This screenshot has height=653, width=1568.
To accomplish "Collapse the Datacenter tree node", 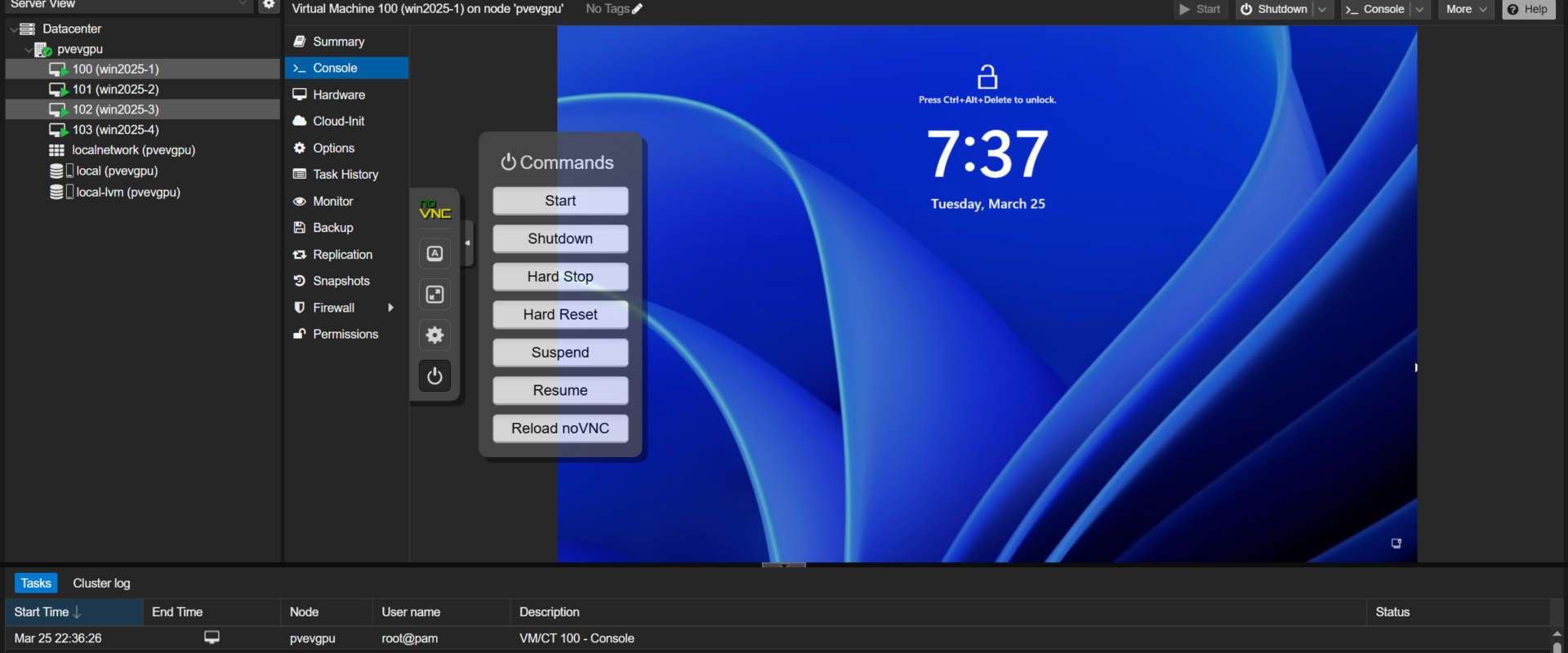I will [x=13, y=29].
